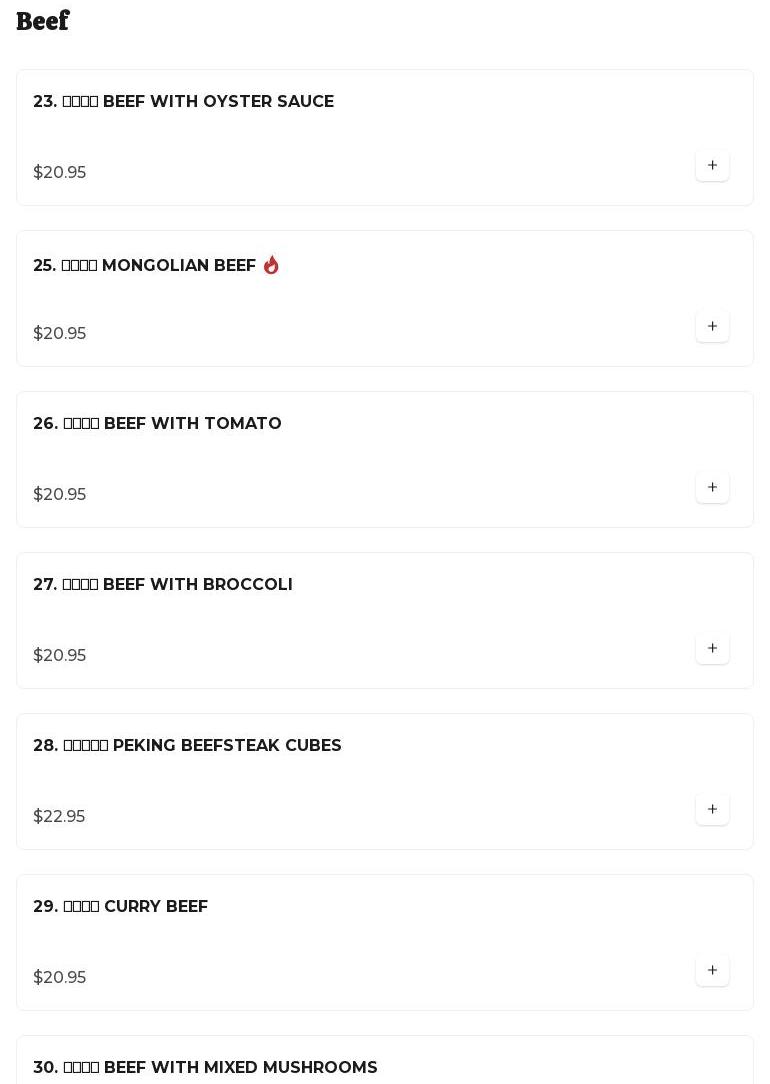The width and height of the screenshot is (770, 1084).
Task: Add Curry Beef with plus icon
Action: pyautogui.click(x=712, y=971)
